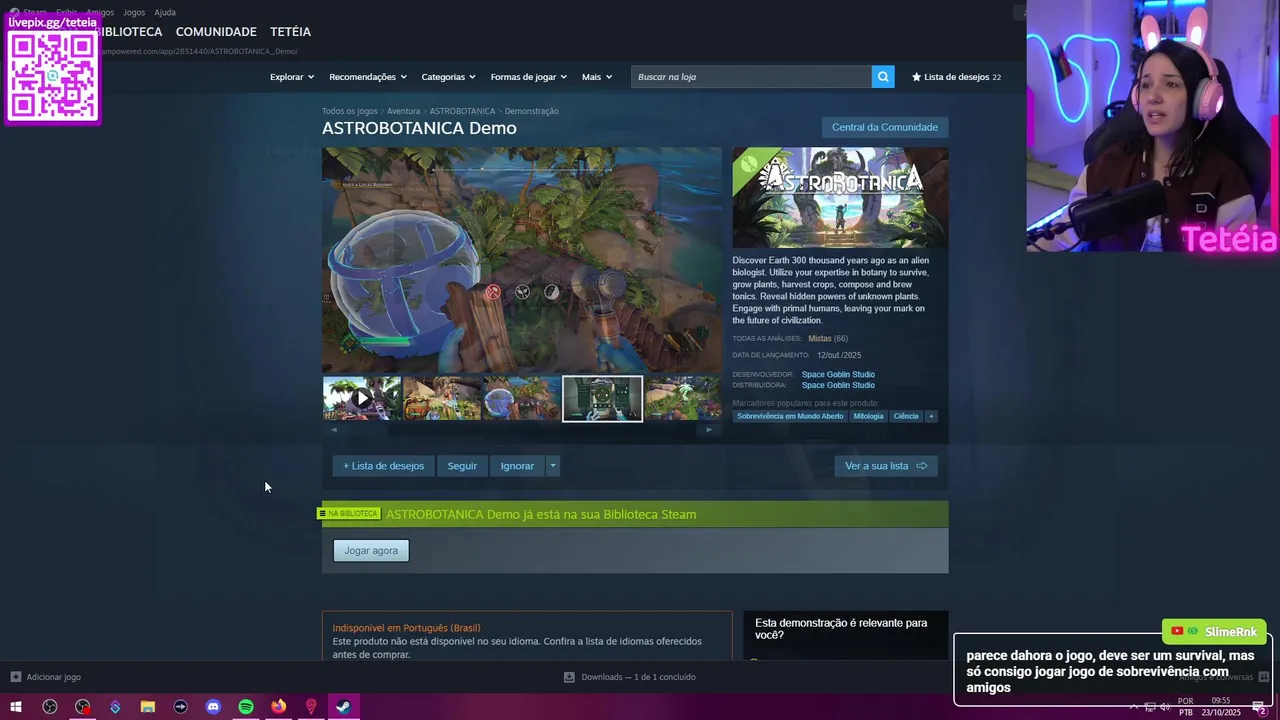The height and width of the screenshot is (720, 1280).
Task: Open Spotify from the taskbar
Action: pyautogui.click(x=246, y=707)
